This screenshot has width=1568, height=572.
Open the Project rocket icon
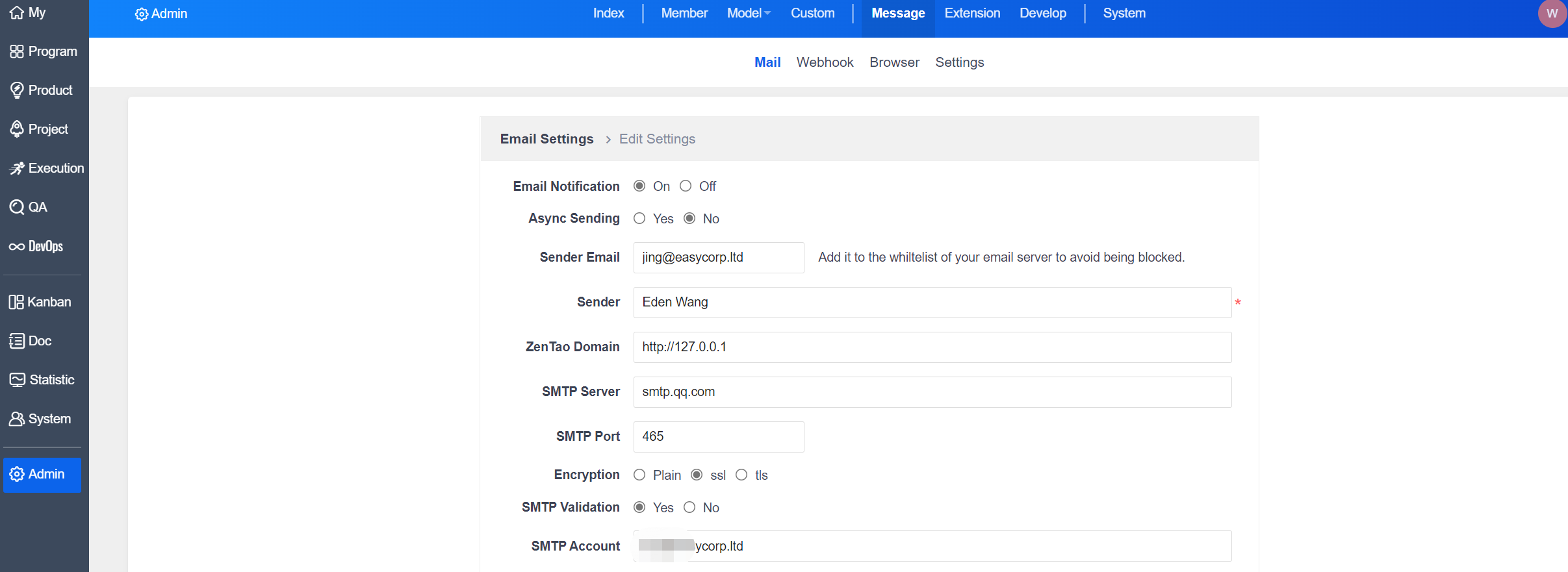(x=17, y=129)
